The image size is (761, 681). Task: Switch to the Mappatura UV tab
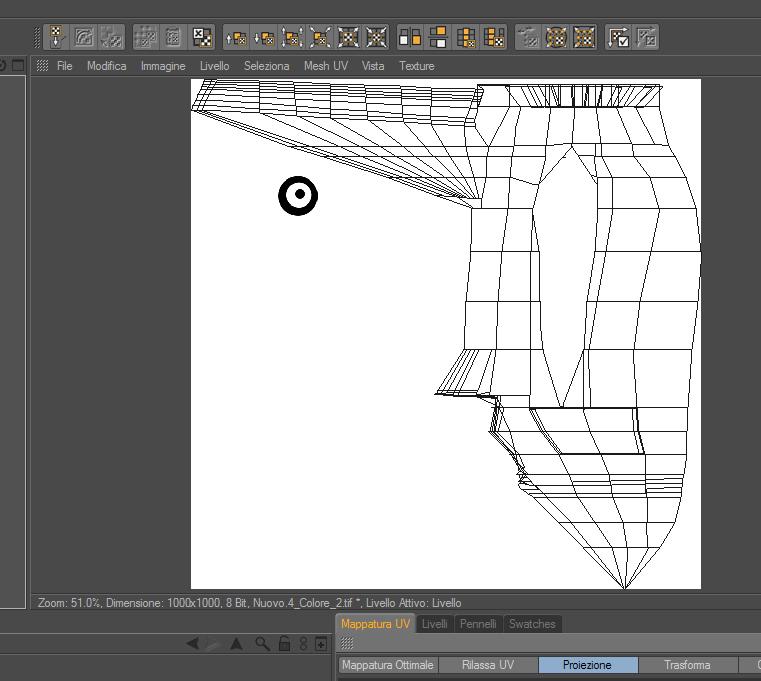tap(375, 624)
